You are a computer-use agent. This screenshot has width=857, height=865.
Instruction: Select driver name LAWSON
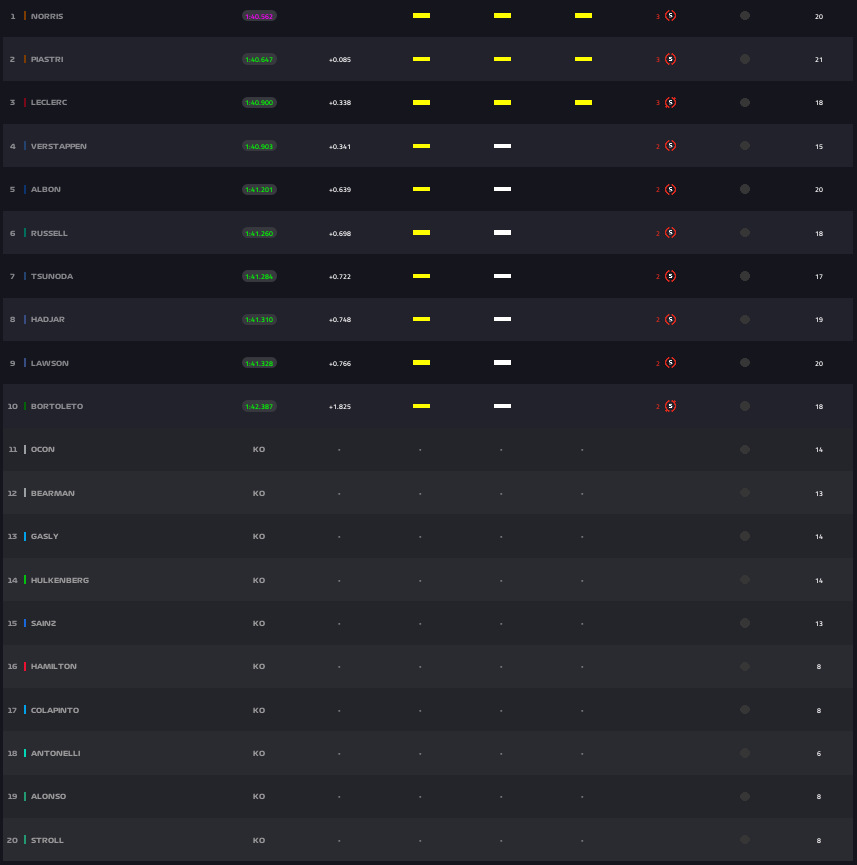(x=50, y=363)
